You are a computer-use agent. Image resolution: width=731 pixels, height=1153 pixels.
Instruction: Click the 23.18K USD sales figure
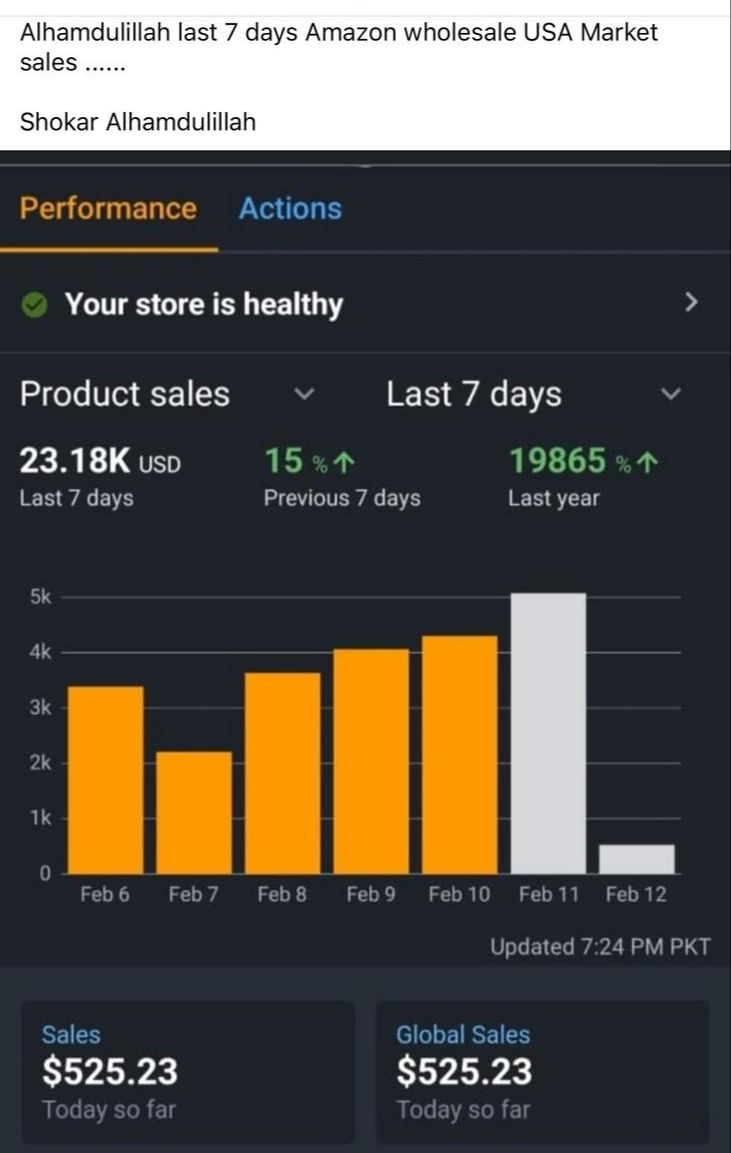(x=100, y=462)
